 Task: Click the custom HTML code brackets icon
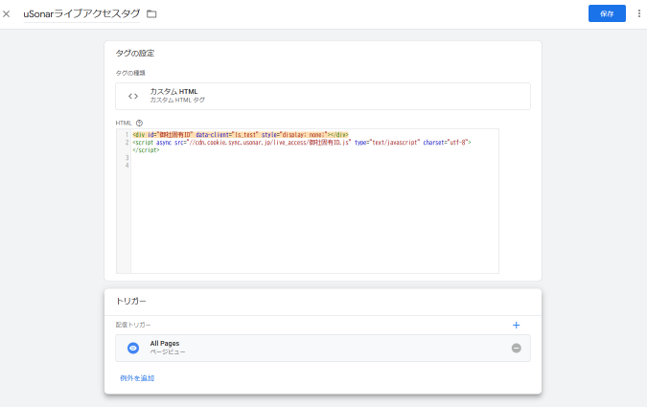click(x=133, y=96)
